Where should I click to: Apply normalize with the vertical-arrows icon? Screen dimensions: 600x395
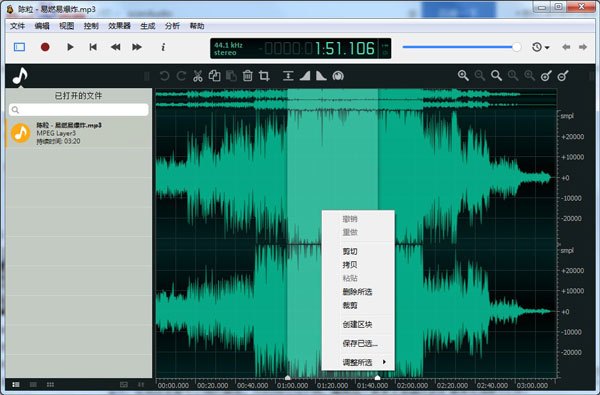coord(288,76)
